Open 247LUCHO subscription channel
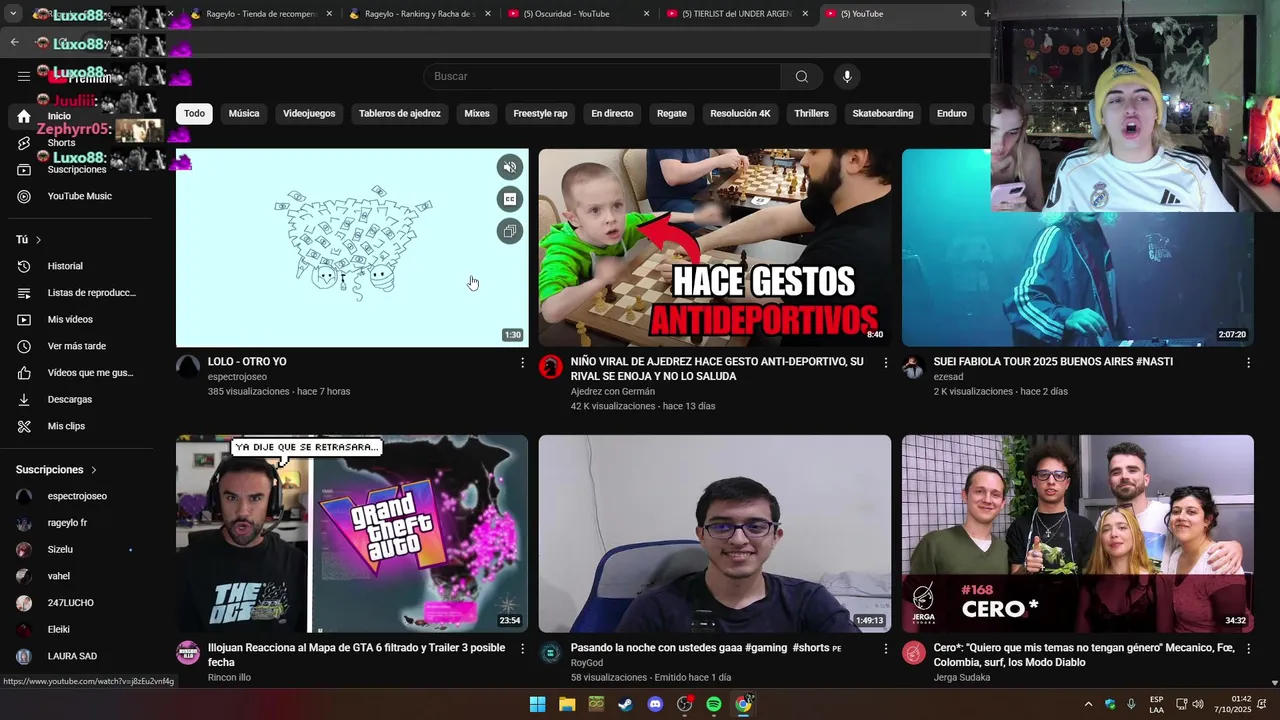The width and height of the screenshot is (1280, 720). pyautogui.click(x=80, y=603)
